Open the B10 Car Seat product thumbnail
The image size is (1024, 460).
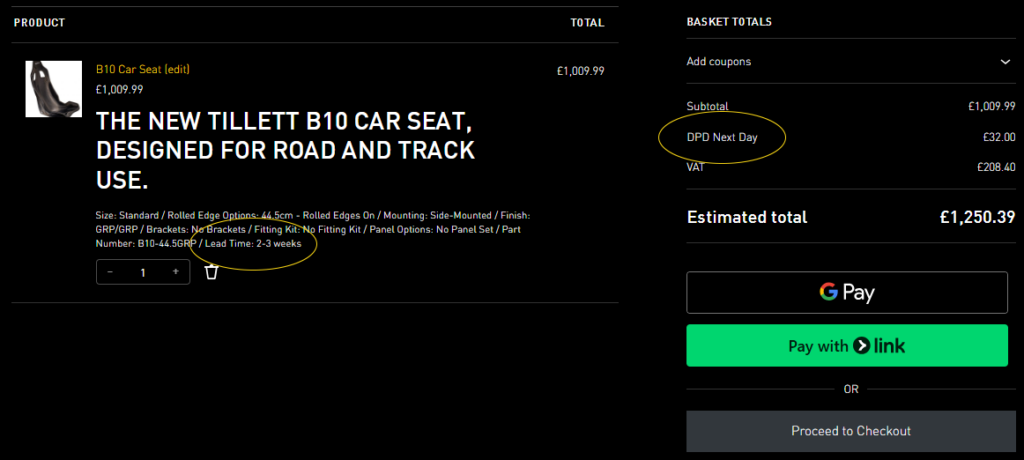coord(53,89)
